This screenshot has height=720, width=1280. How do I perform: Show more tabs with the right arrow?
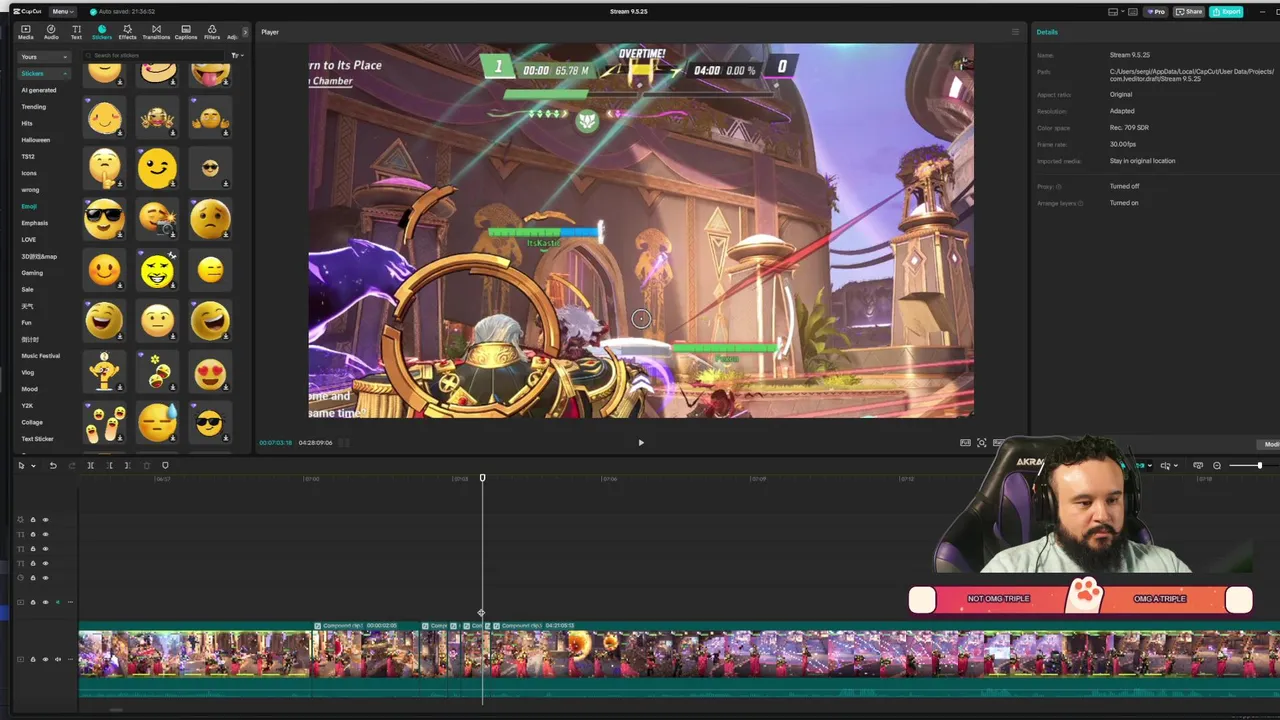pos(245,32)
